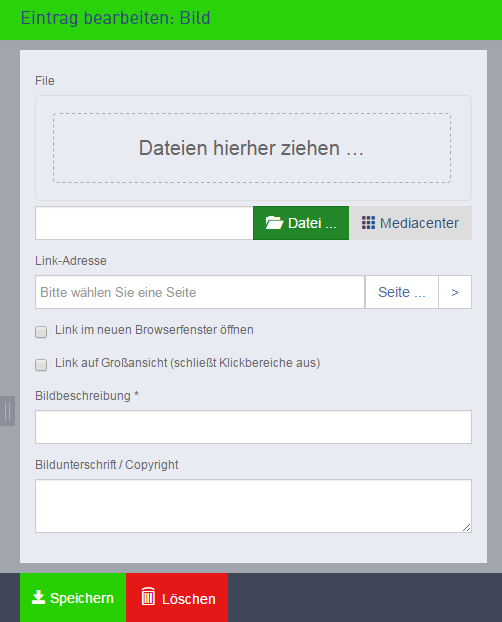Click the folder icon on Datei button
The height and width of the screenshot is (622, 502).
tap(274, 223)
